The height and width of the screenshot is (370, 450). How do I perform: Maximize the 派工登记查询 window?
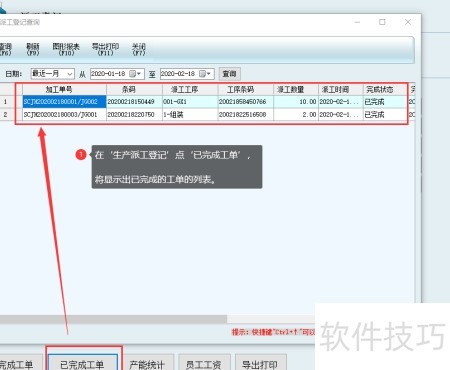point(382,22)
